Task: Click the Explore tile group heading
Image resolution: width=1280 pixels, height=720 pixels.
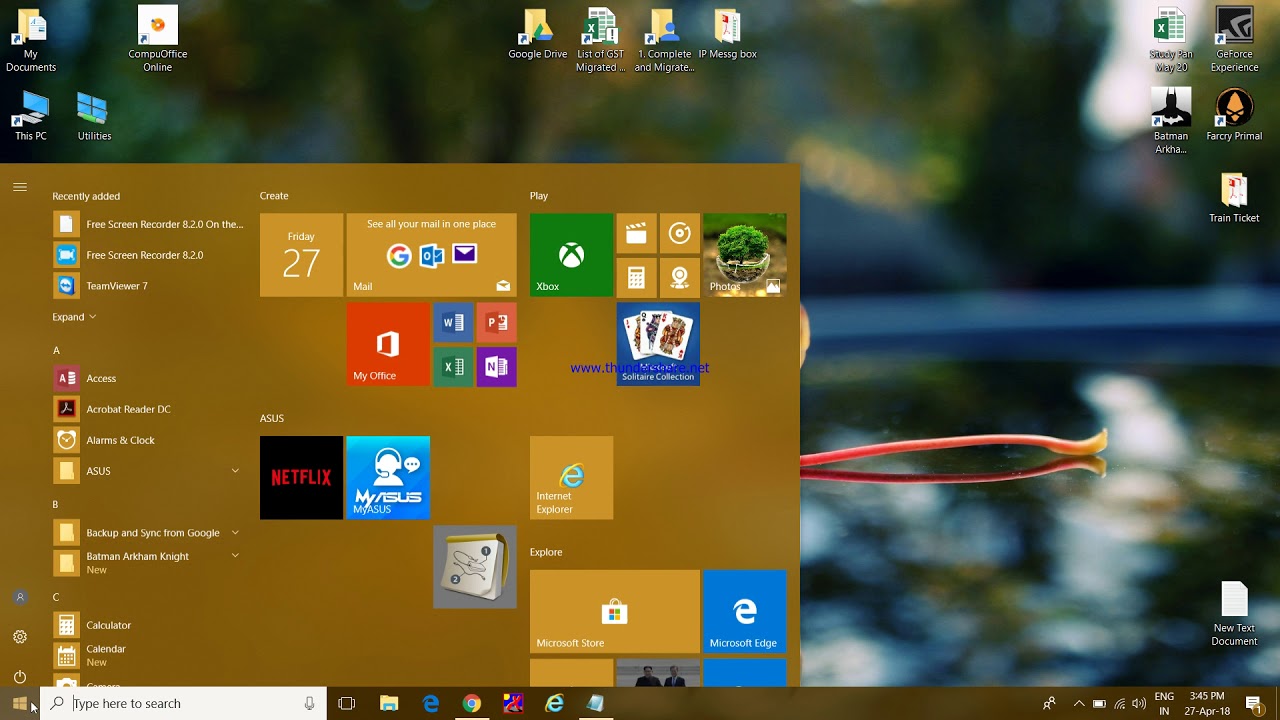Action: click(546, 552)
